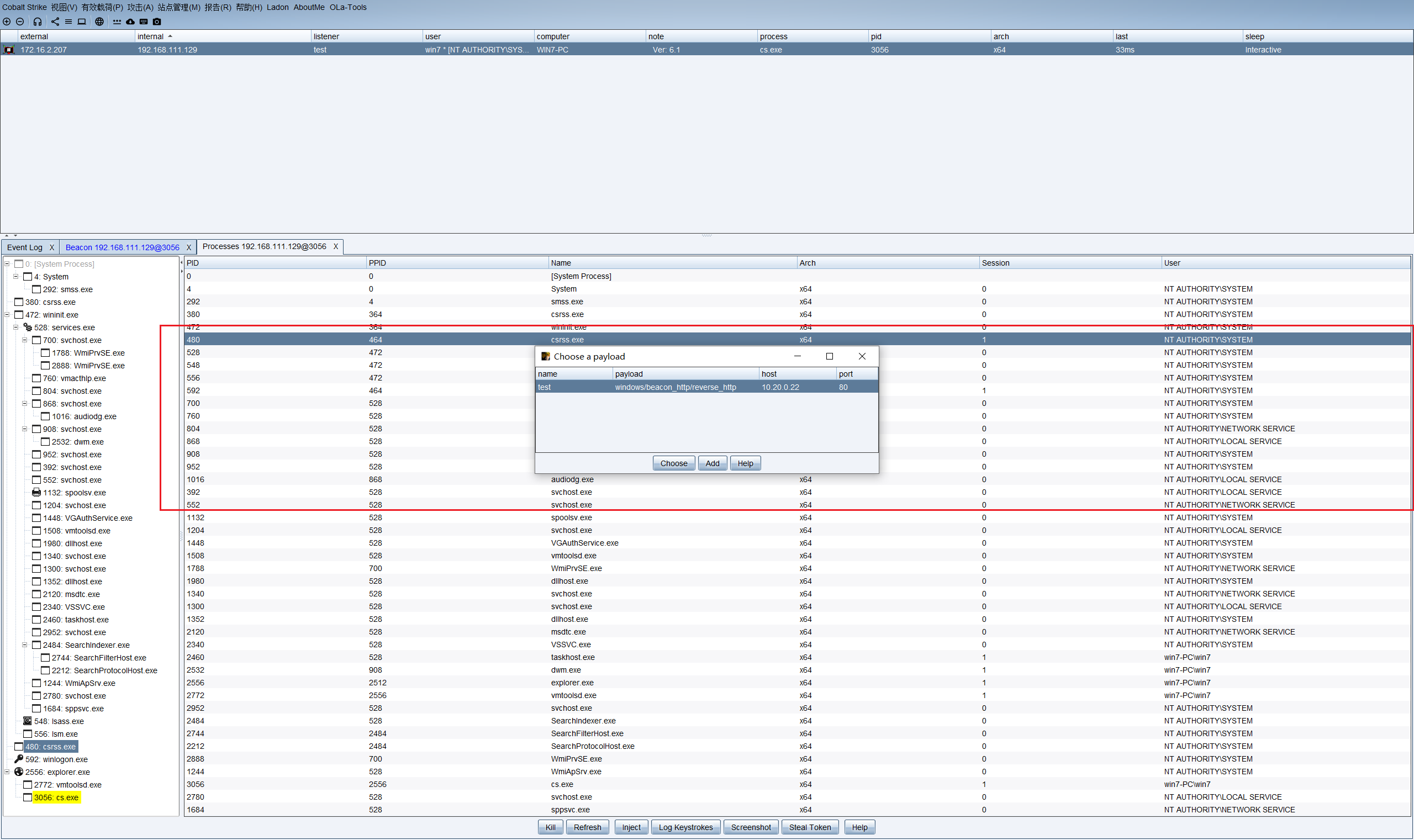
Task: Click the camera screenshots toolbar icon
Action: point(157,22)
